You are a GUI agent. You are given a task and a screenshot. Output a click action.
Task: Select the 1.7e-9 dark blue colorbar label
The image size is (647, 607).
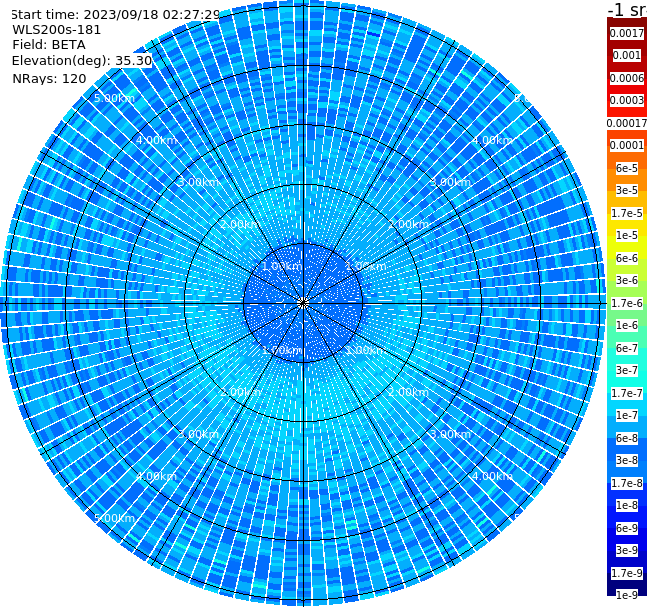pyautogui.click(x=627, y=573)
